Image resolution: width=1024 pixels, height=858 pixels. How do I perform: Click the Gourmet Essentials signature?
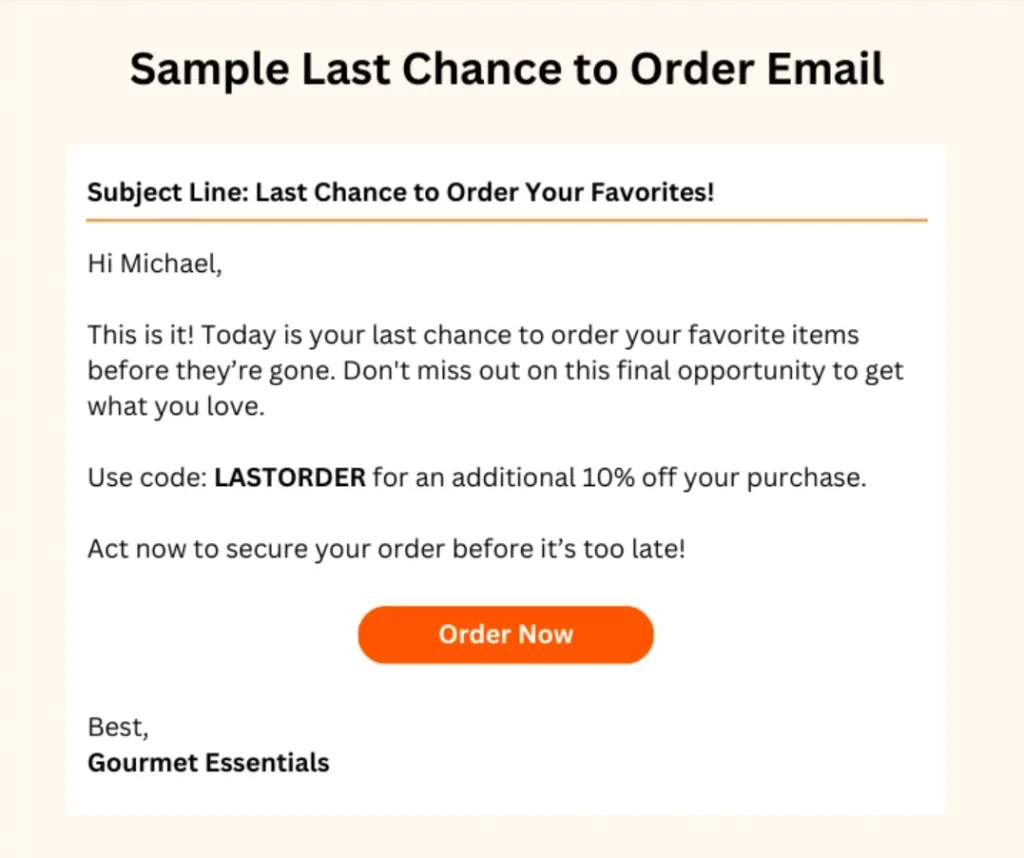click(208, 762)
